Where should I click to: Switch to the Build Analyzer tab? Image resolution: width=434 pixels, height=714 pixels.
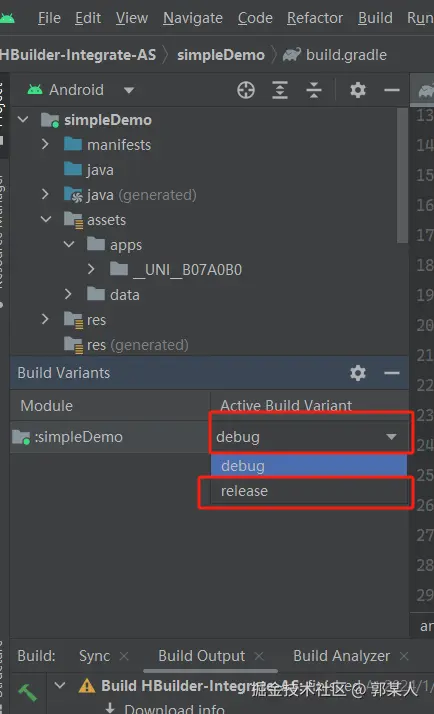click(x=342, y=656)
